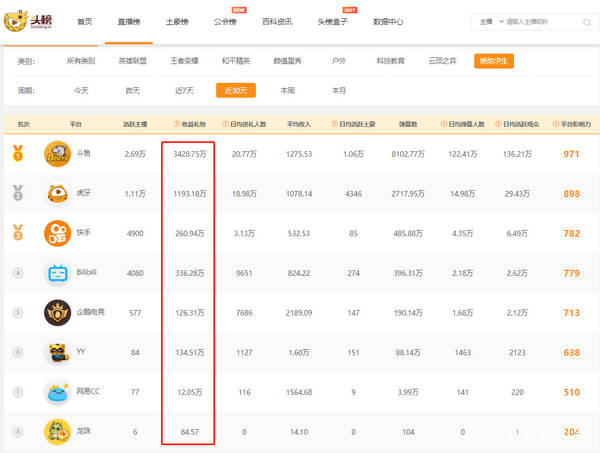This screenshot has width=600, height=453.
Task: Set period to 本周
Action: tap(287, 91)
